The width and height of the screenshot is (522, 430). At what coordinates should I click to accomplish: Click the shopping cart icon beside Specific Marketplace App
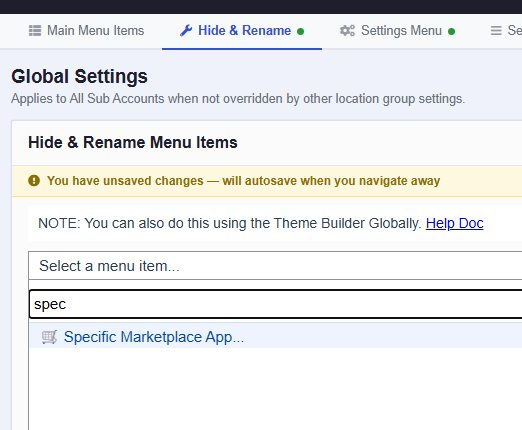(x=49, y=337)
